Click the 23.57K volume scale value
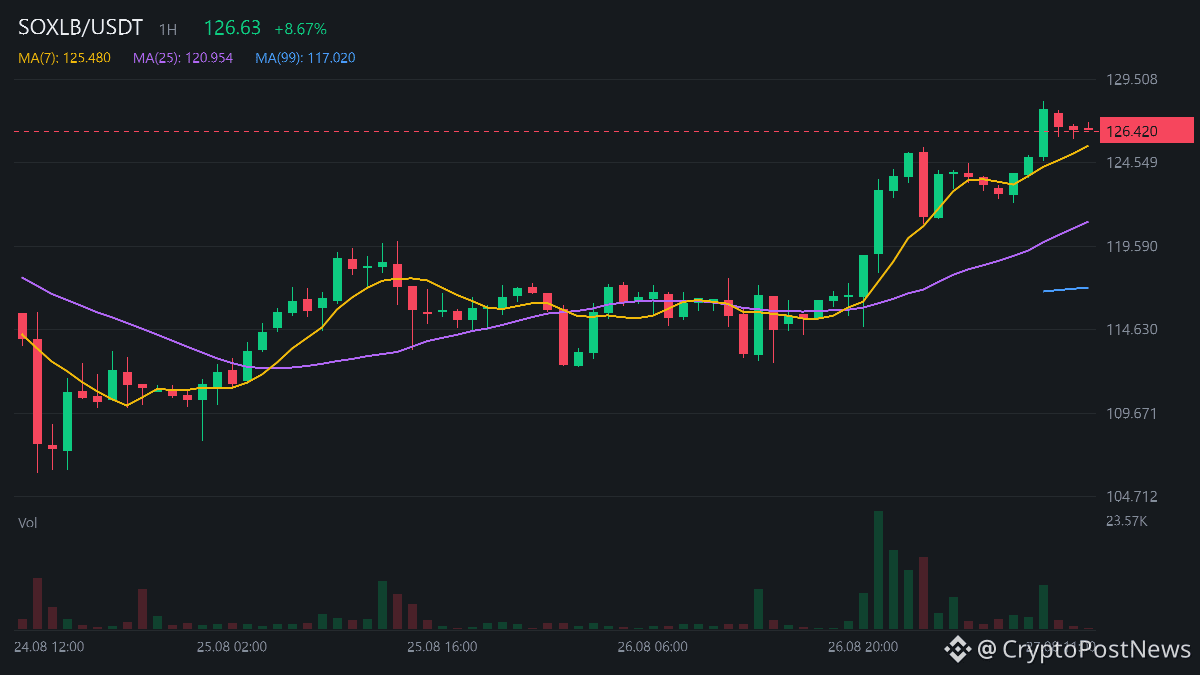Viewport: 1200px width, 675px height. (1127, 521)
